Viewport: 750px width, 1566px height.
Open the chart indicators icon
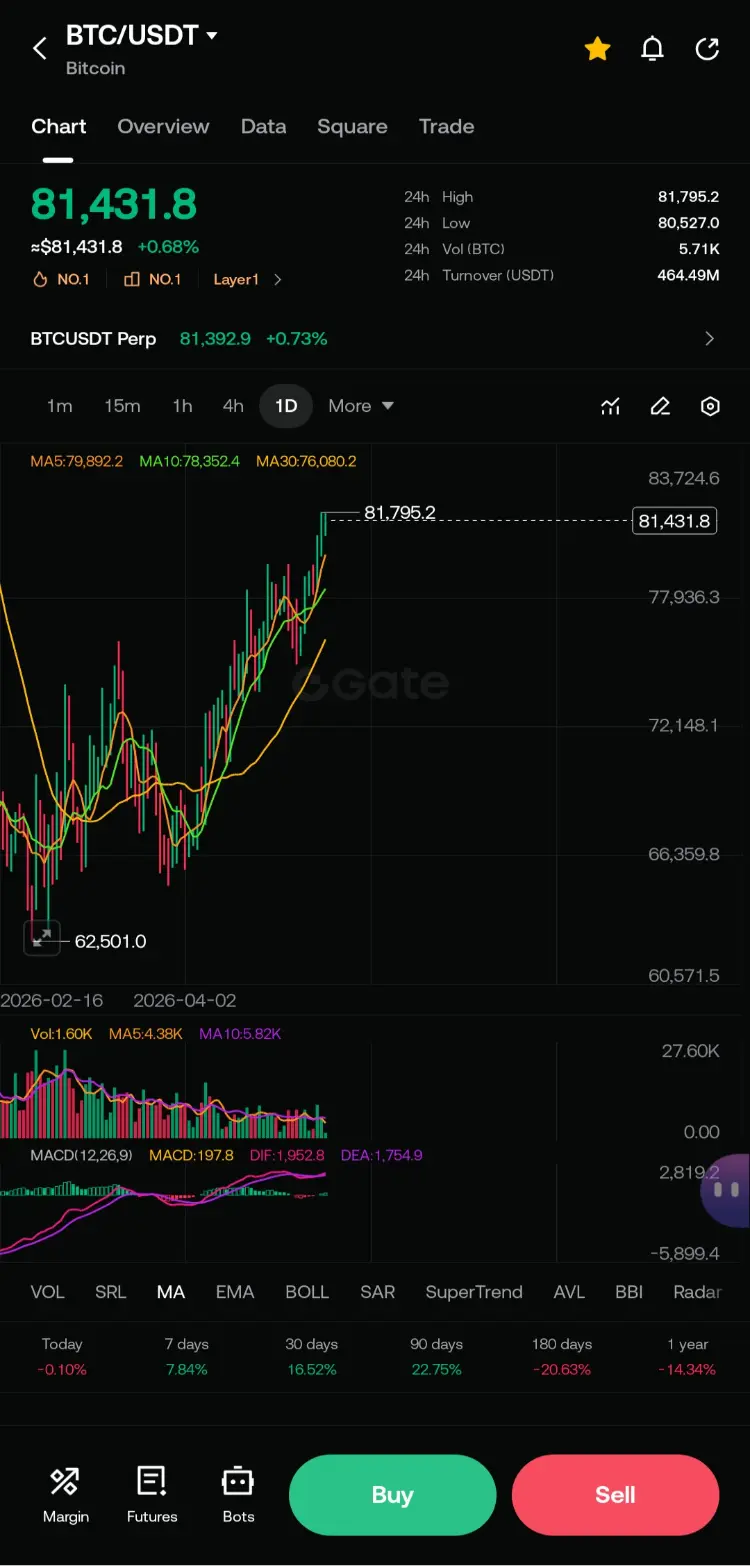(610, 406)
